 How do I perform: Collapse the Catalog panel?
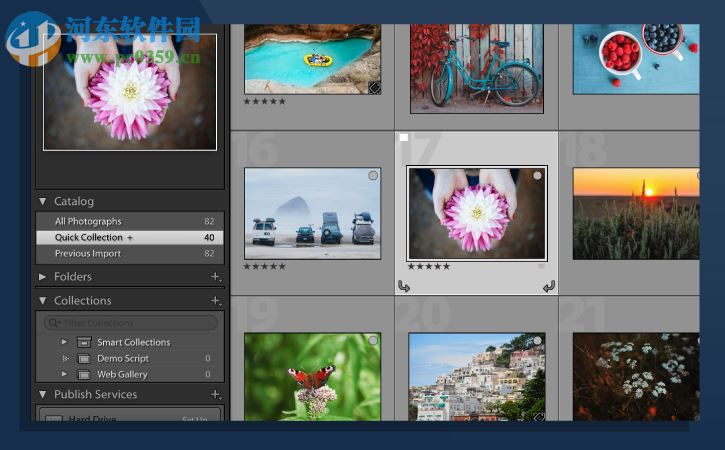coord(43,201)
